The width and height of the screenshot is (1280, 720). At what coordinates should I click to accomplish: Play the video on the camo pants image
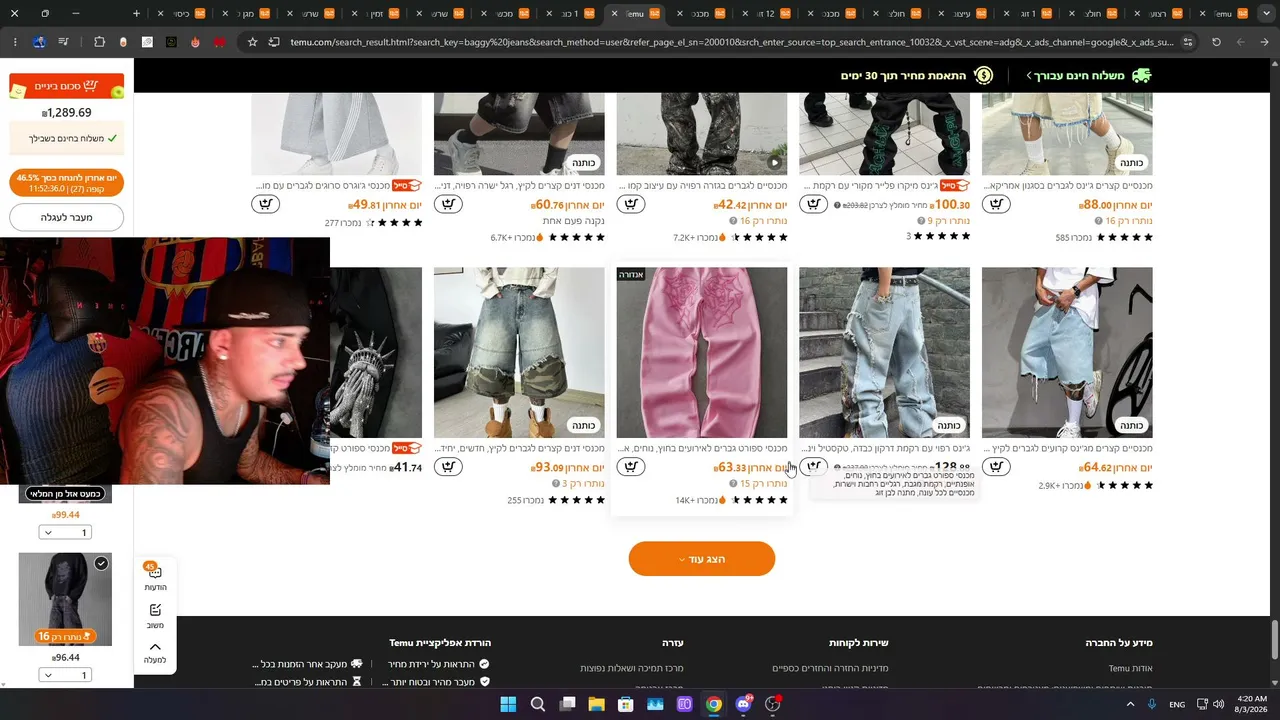tap(774, 162)
